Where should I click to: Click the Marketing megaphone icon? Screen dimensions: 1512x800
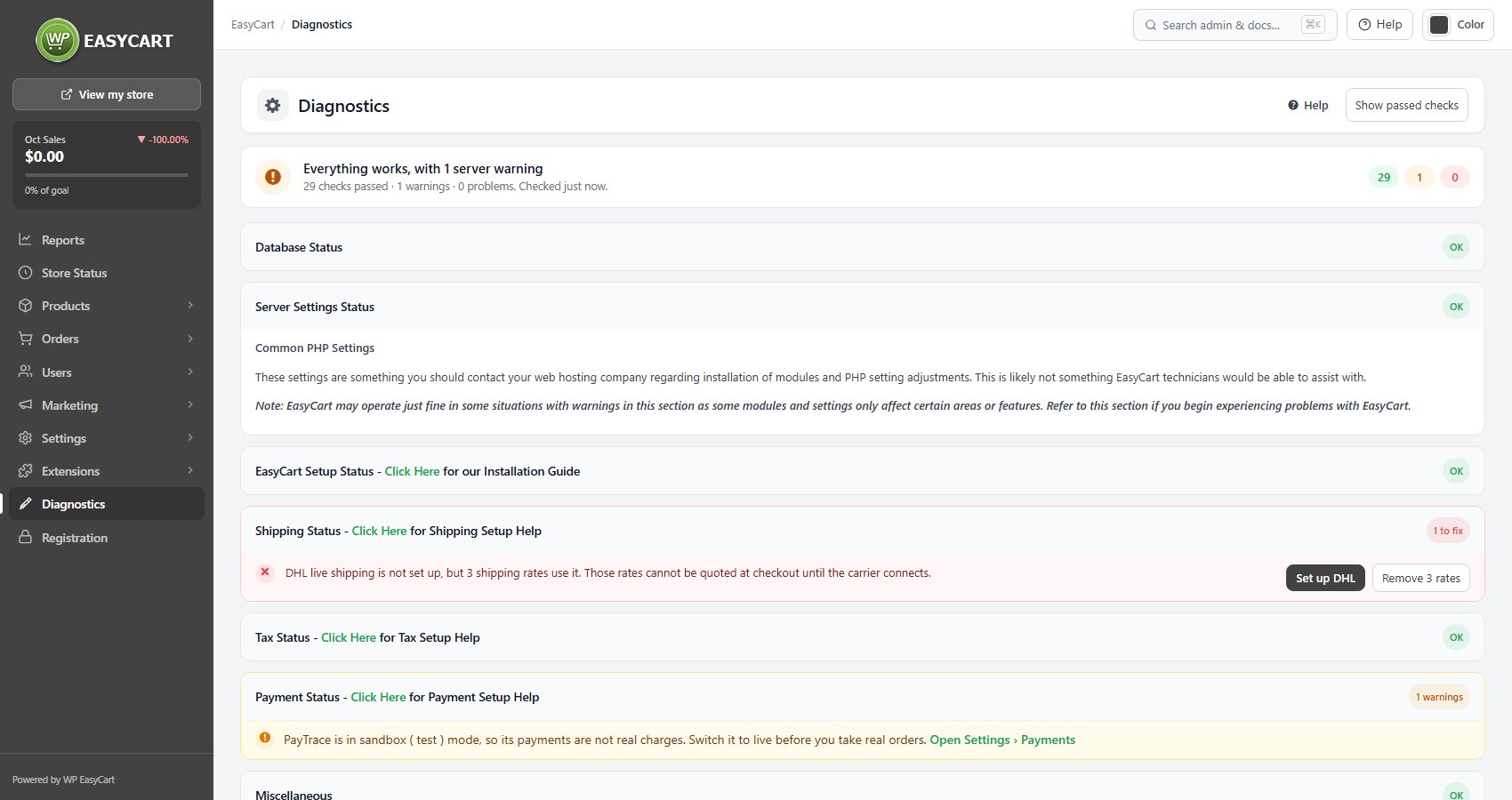25,404
